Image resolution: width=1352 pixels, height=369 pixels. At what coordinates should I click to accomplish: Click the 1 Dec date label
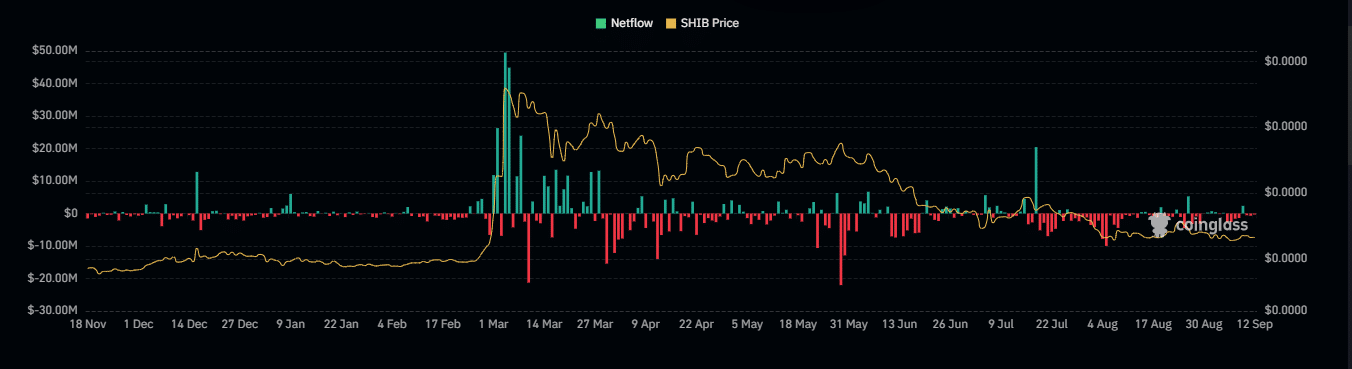click(x=138, y=324)
